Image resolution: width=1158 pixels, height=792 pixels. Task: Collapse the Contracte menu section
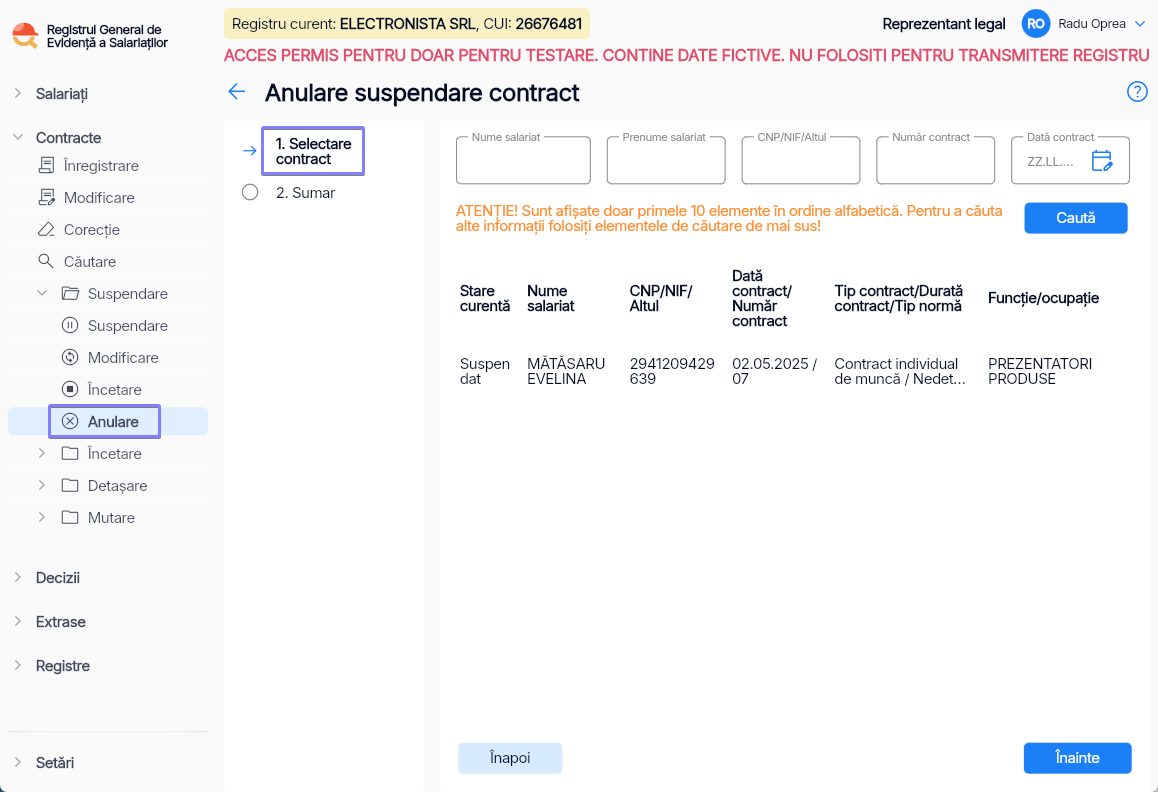pyautogui.click(x=18, y=137)
